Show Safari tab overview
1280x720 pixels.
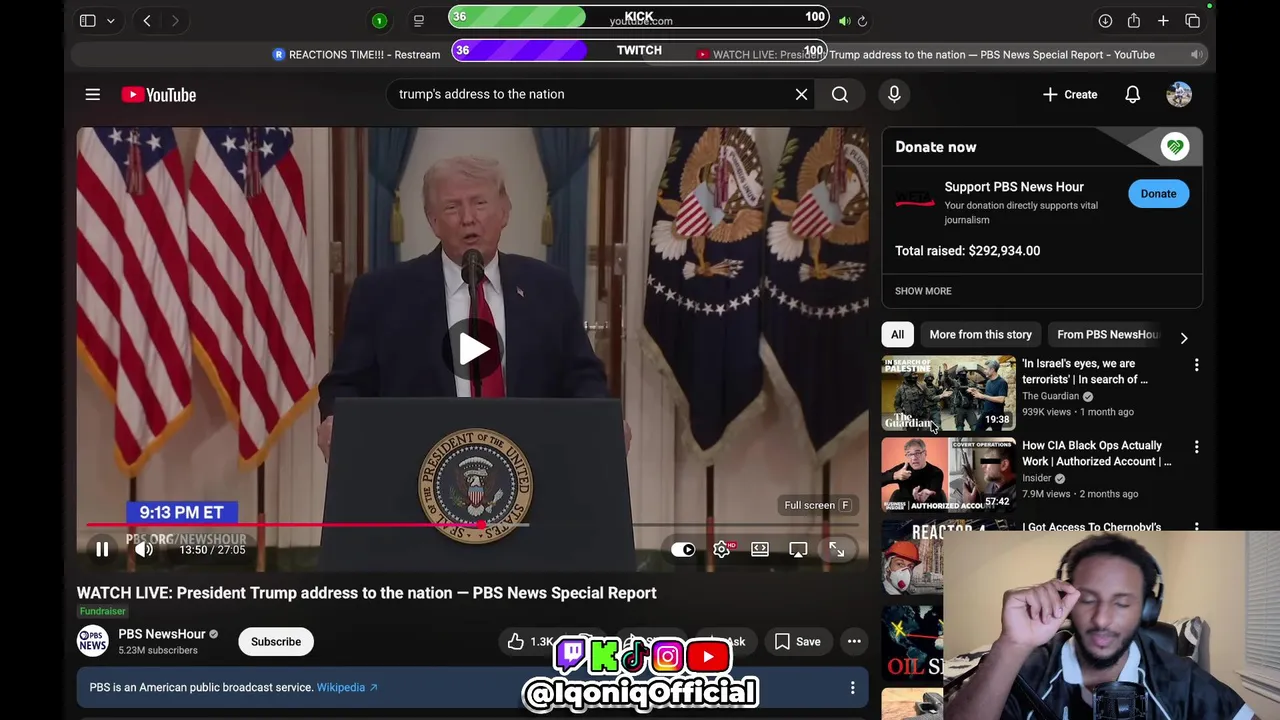(x=1192, y=20)
